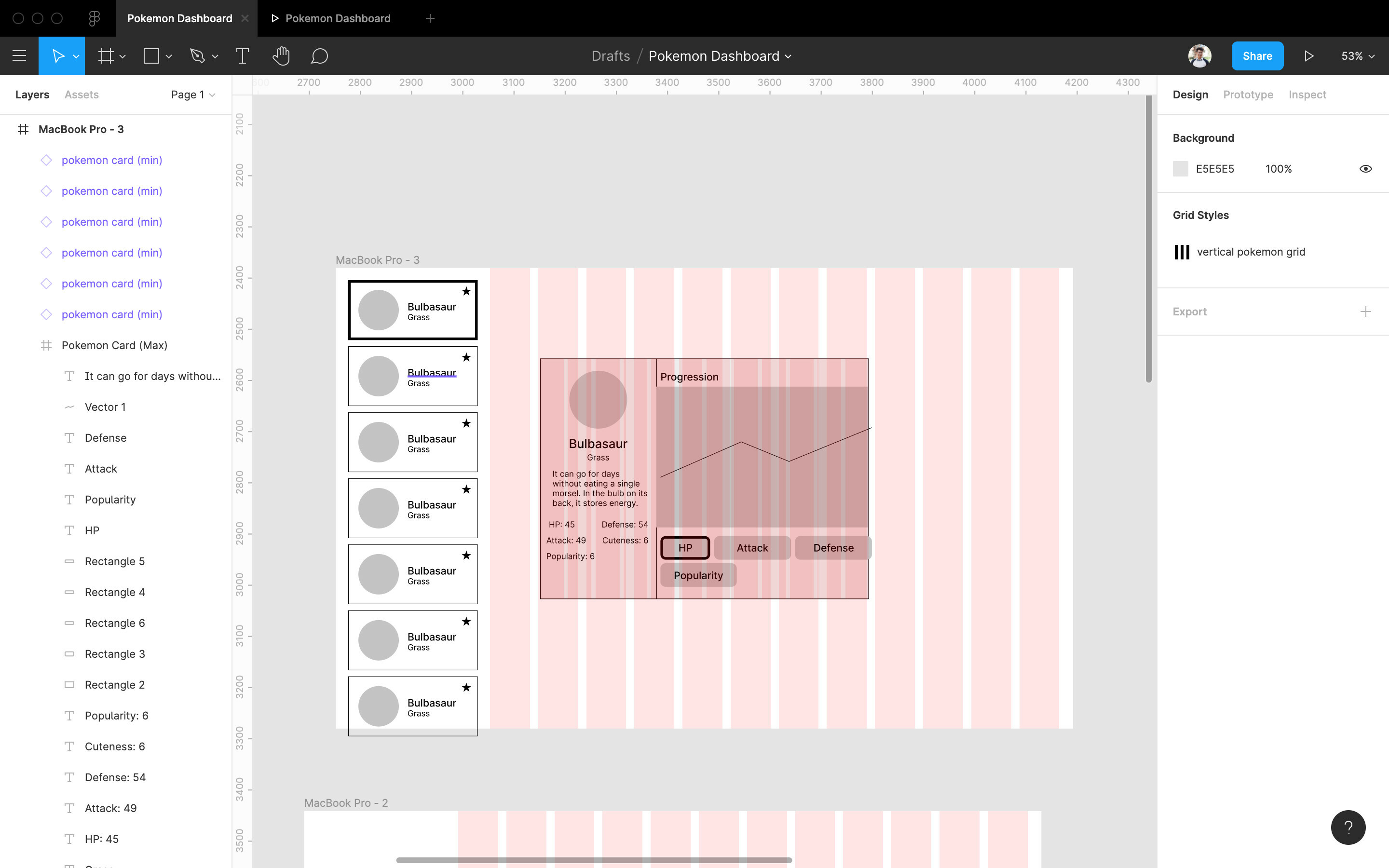This screenshot has height=868, width=1389.
Task: Switch to the Pokemon Dashboard presentation tab
Action: (331, 18)
